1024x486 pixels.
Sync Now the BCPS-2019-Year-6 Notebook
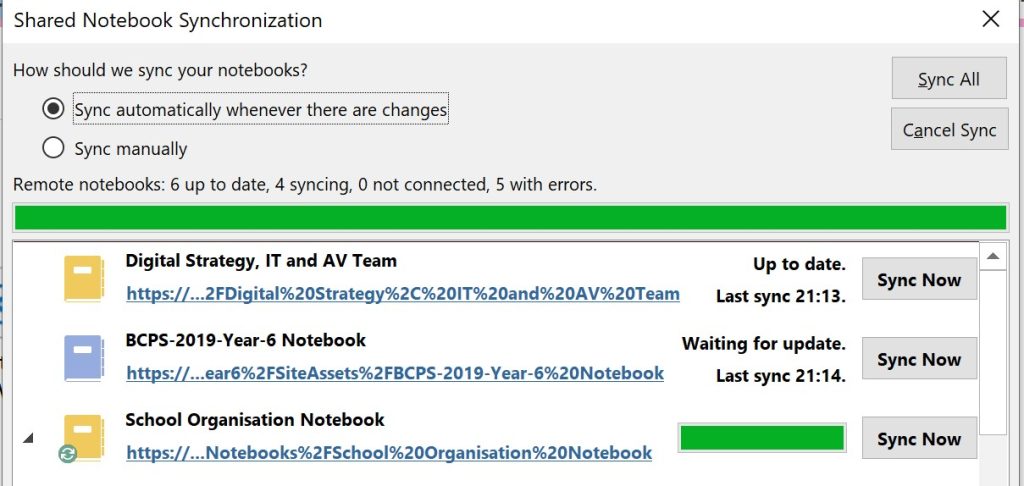[920, 359]
